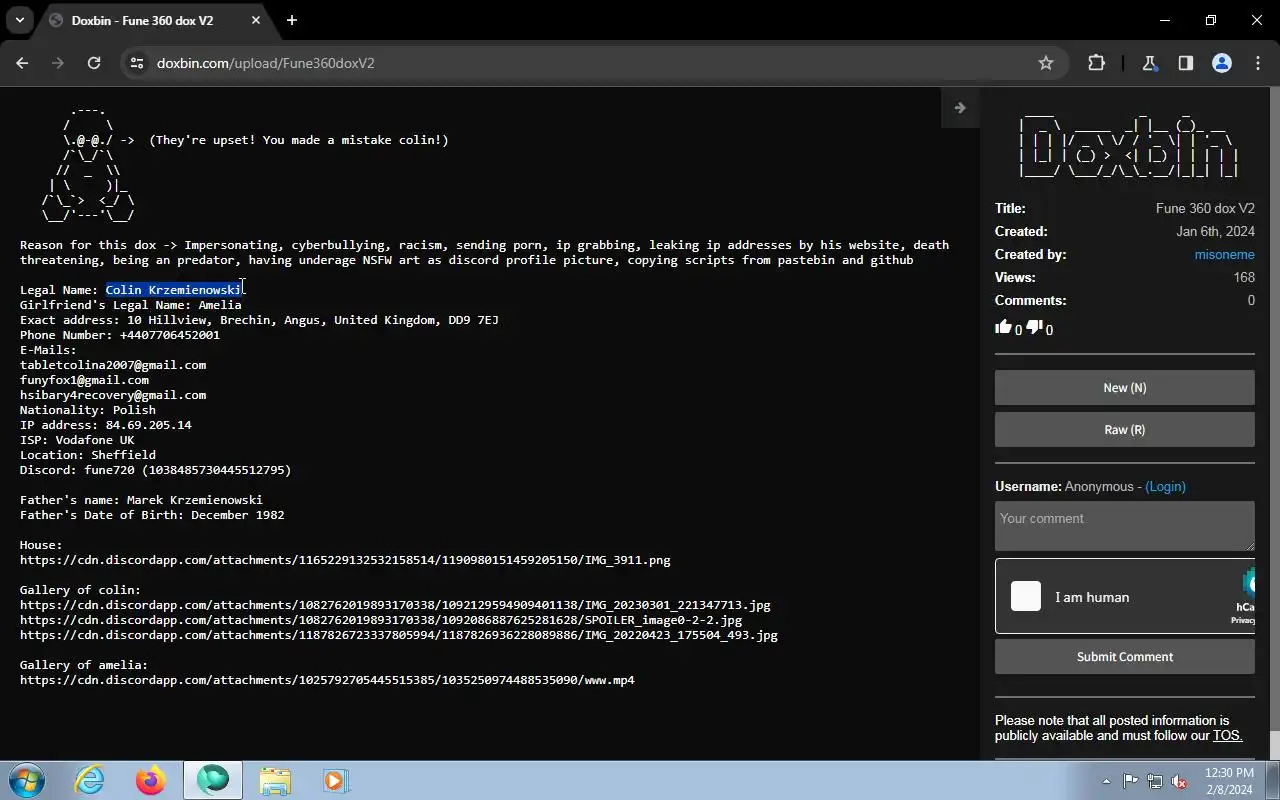Open the TOS link
This screenshot has height=800, width=1280.
pyautogui.click(x=1227, y=735)
